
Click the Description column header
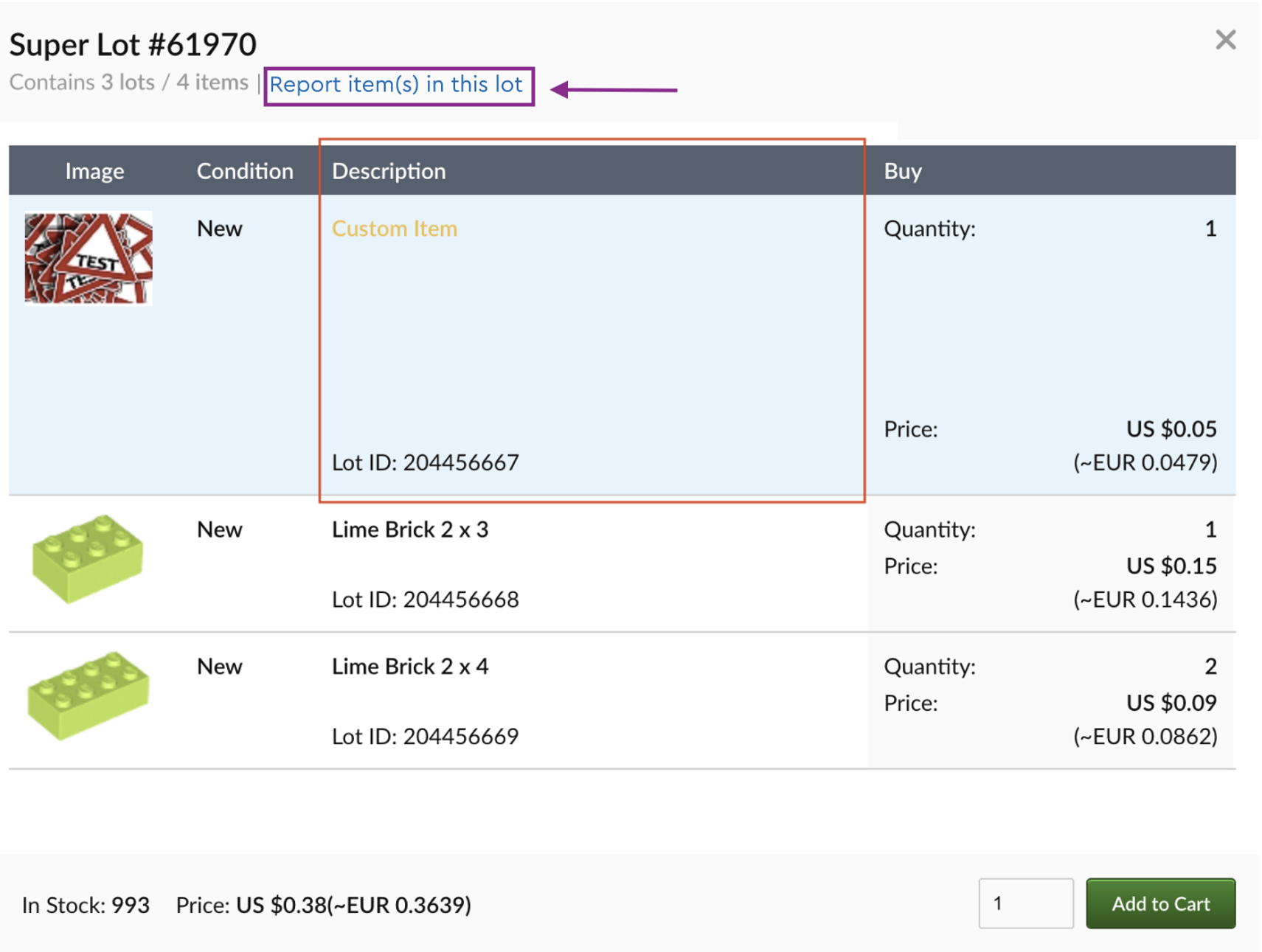pyautogui.click(x=389, y=171)
